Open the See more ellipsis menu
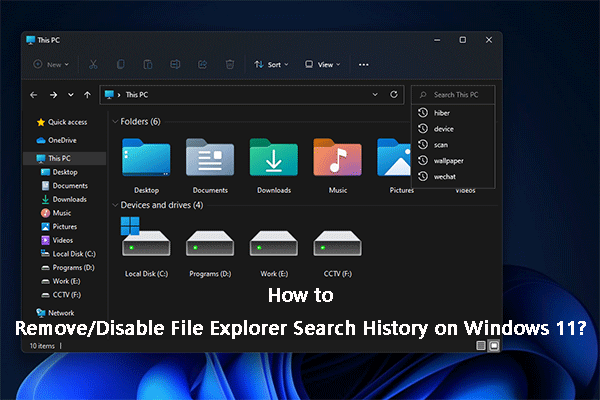The height and width of the screenshot is (400, 600). pos(364,65)
